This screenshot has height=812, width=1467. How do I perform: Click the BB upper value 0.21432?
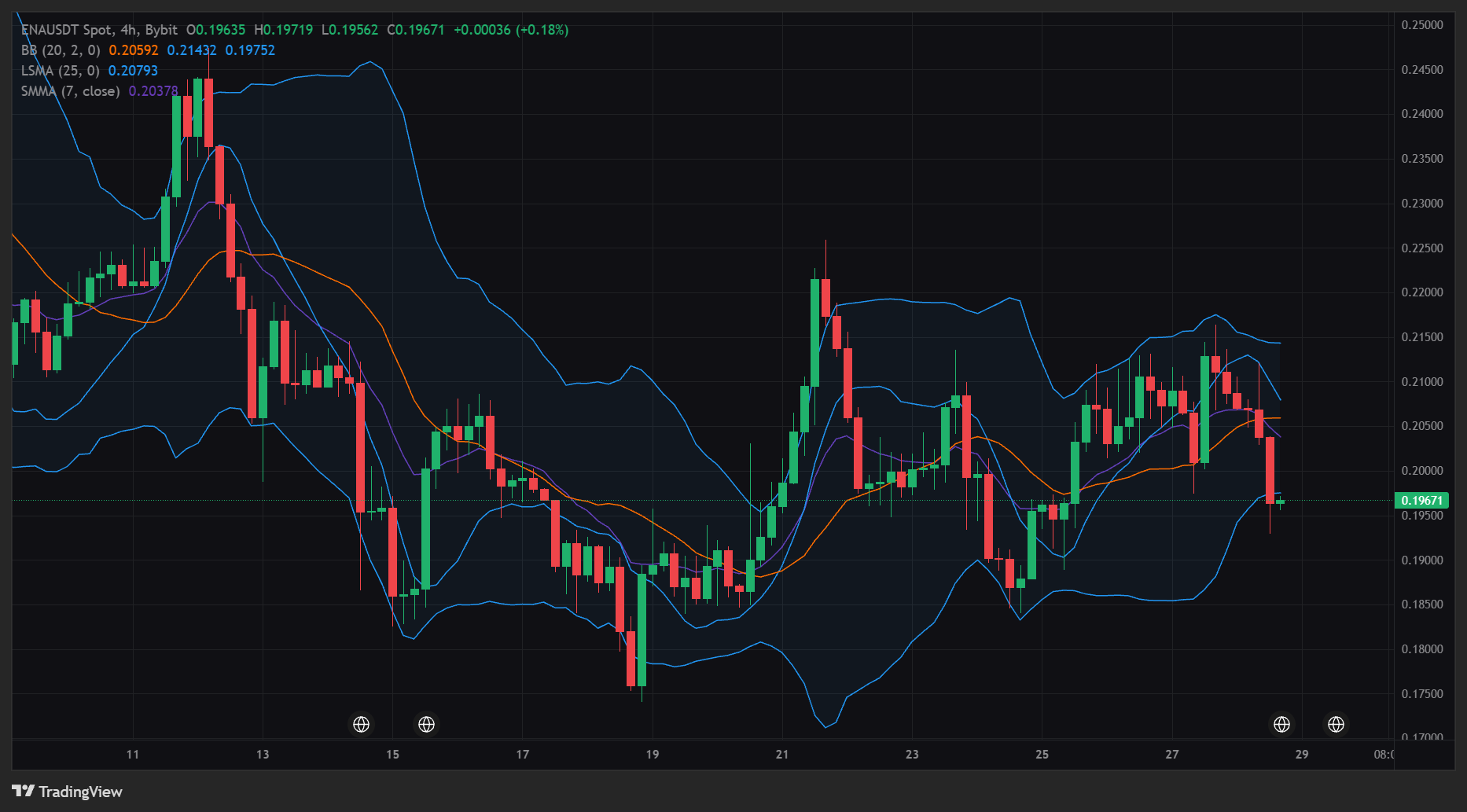tap(192, 50)
